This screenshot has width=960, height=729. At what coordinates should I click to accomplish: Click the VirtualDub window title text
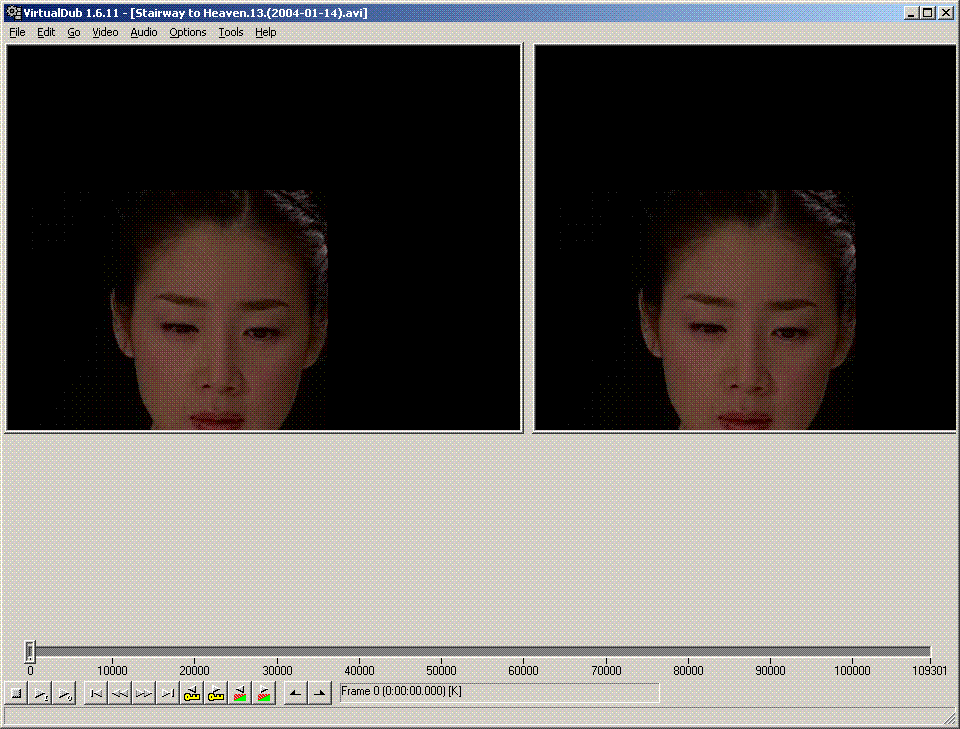click(x=195, y=13)
